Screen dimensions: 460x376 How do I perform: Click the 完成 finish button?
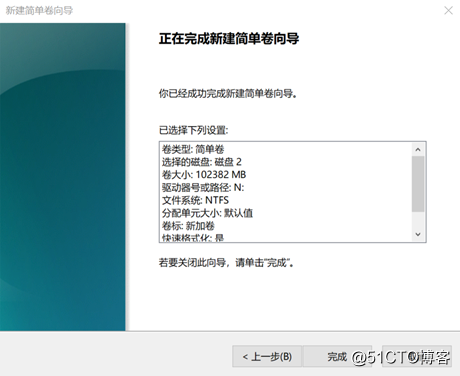tap(337, 356)
